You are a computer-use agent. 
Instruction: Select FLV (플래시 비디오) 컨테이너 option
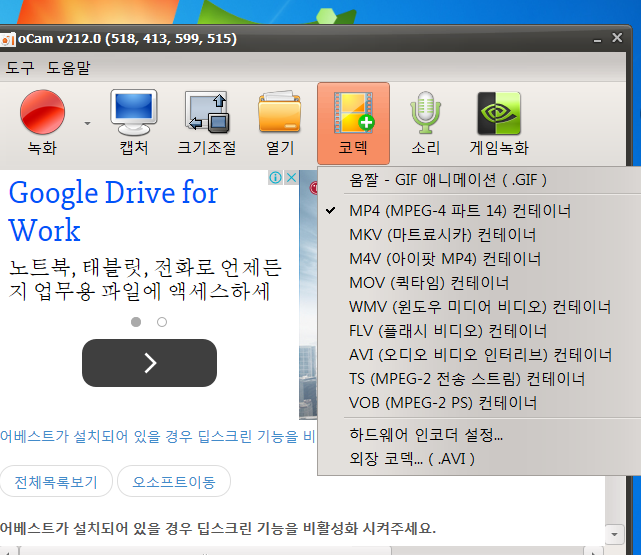(479, 331)
